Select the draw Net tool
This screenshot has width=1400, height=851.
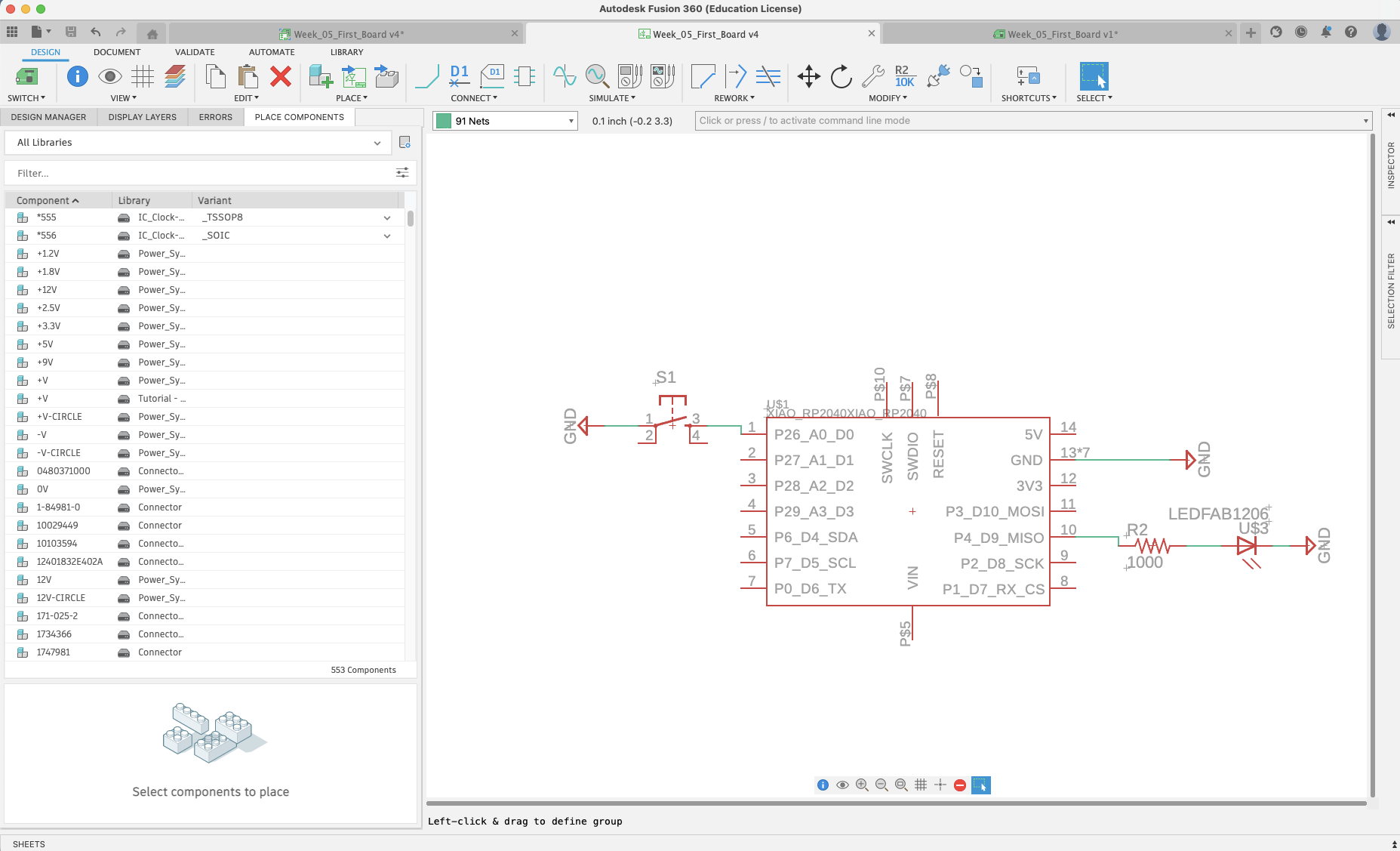427,76
